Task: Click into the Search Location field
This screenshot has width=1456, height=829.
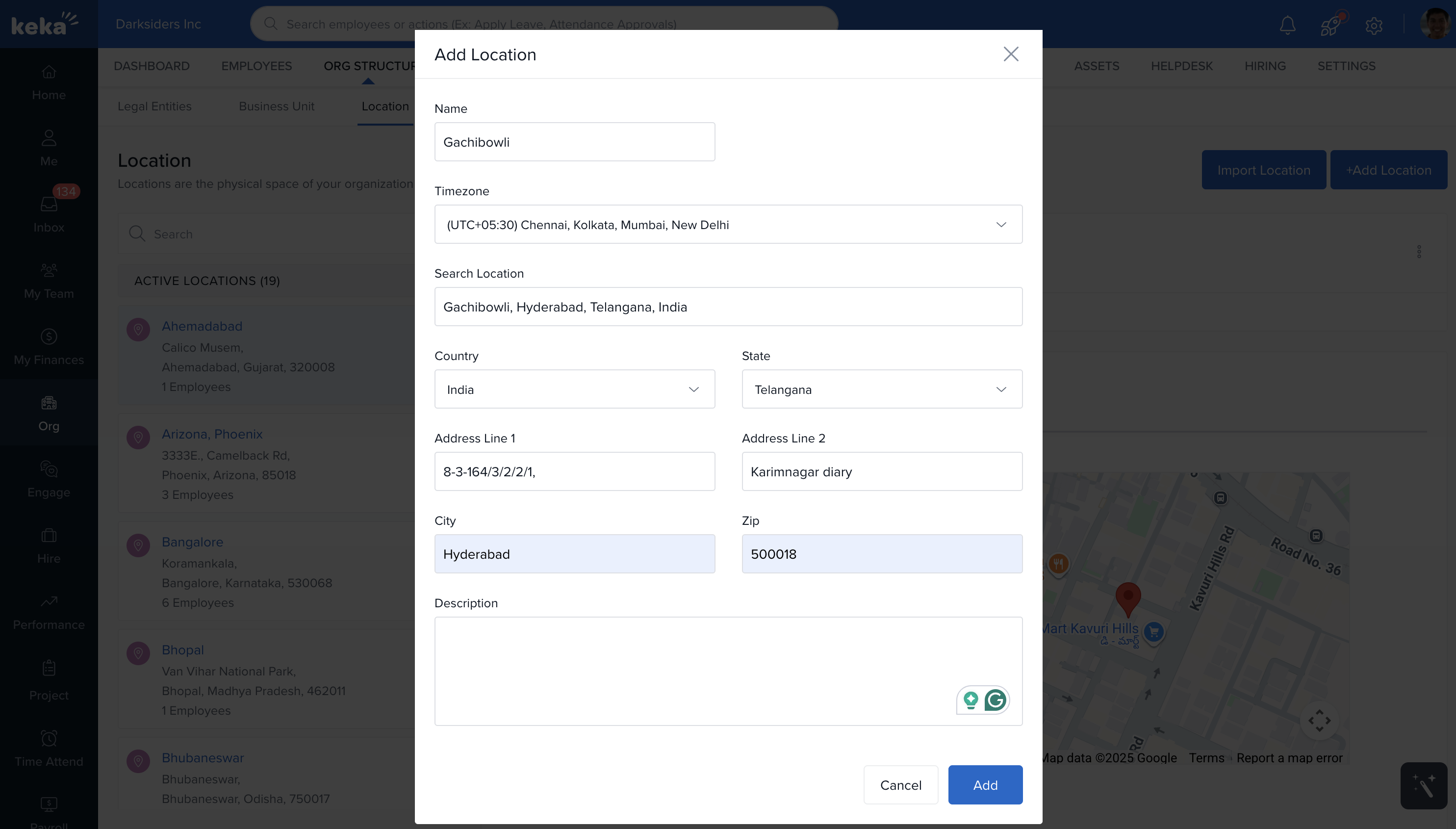Action: pyautogui.click(x=728, y=307)
